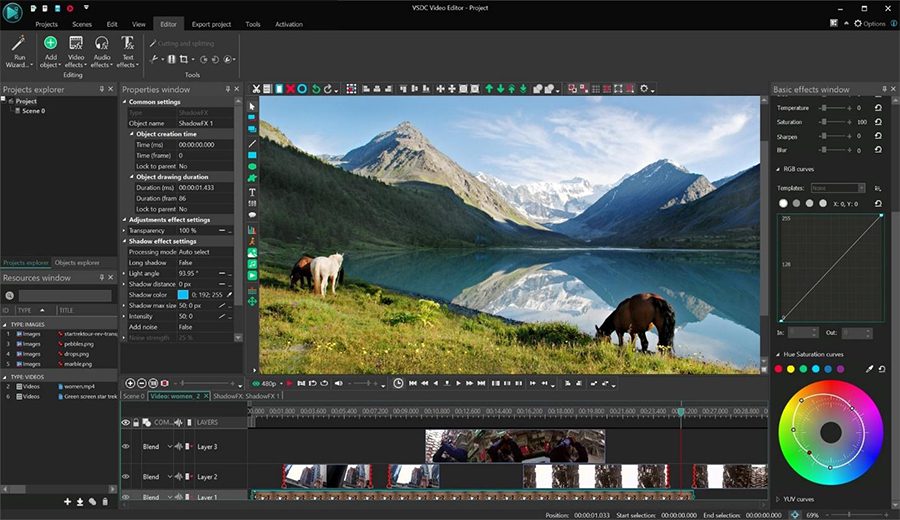Hide Layer 3 with eye icon
900x520 pixels.
126,447
